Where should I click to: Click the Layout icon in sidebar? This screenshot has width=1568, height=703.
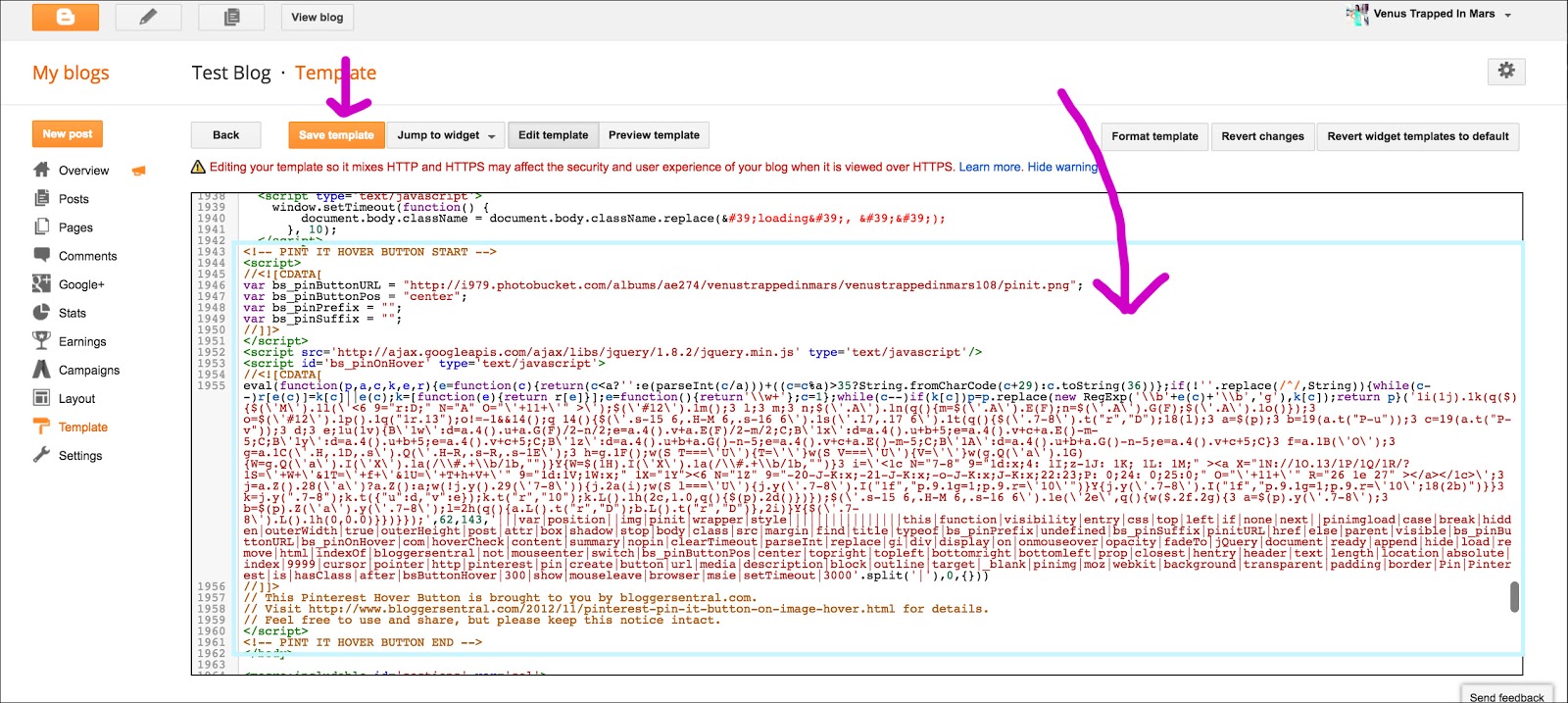tap(41, 397)
